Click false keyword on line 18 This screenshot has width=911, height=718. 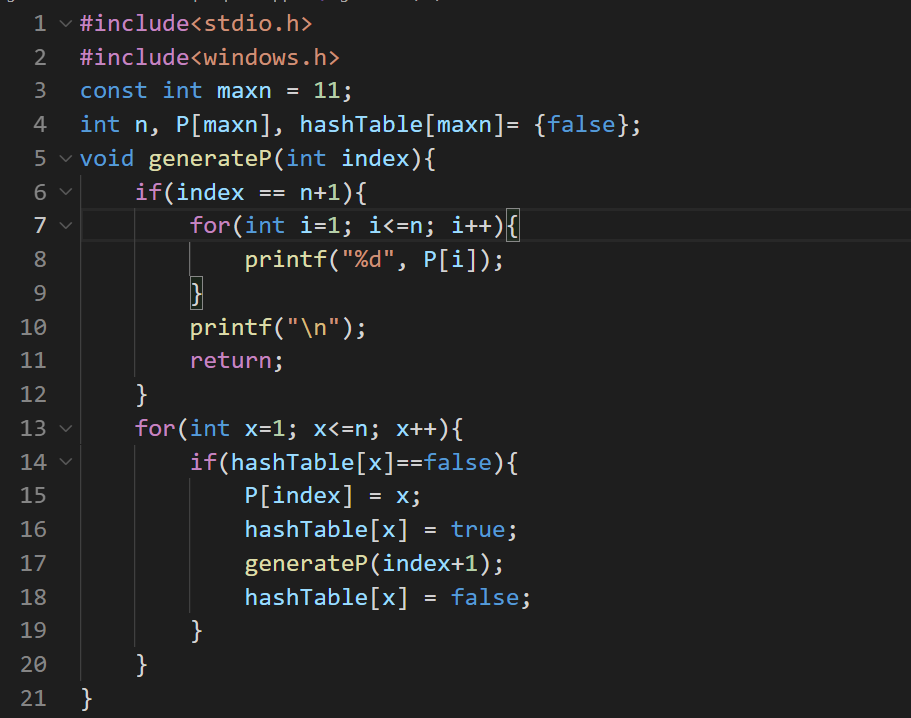[485, 597]
